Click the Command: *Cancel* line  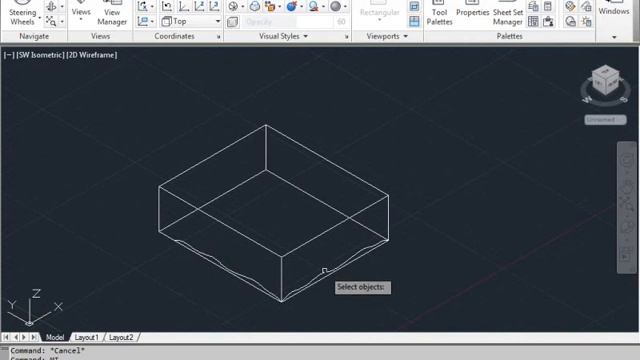(x=47, y=351)
